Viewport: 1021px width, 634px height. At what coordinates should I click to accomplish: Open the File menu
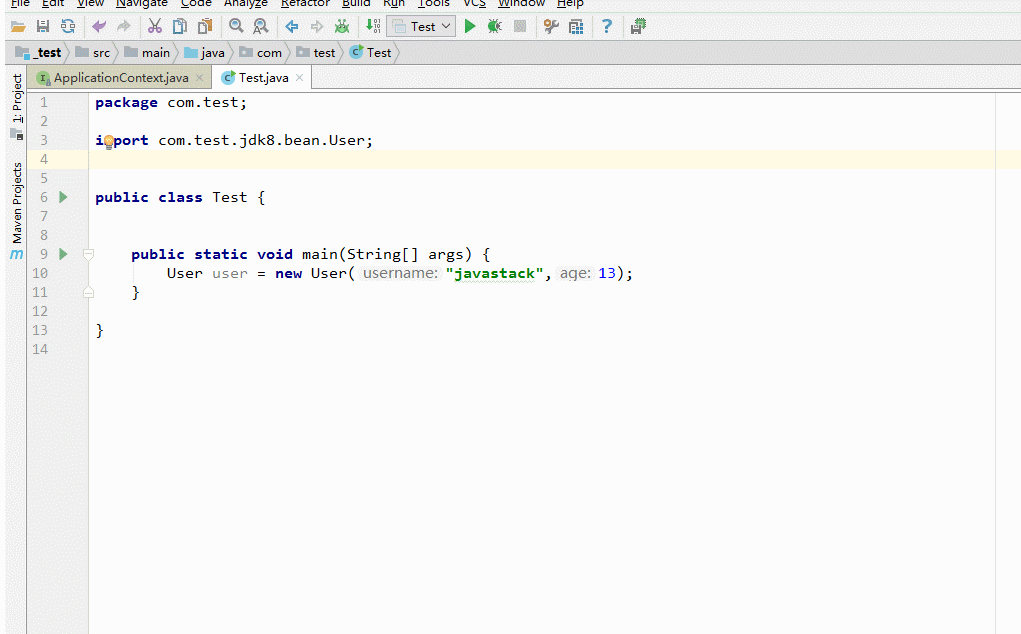point(20,4)
